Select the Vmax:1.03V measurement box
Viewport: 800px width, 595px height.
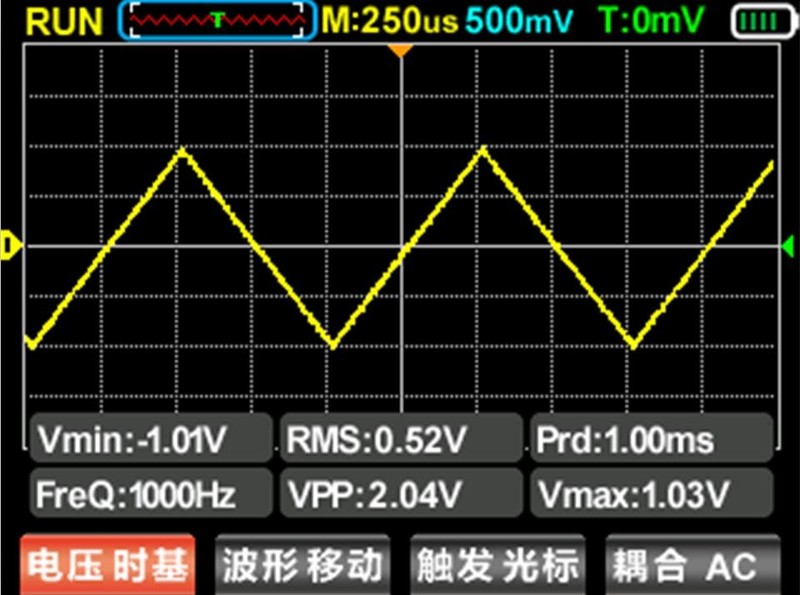coord(651,492)
